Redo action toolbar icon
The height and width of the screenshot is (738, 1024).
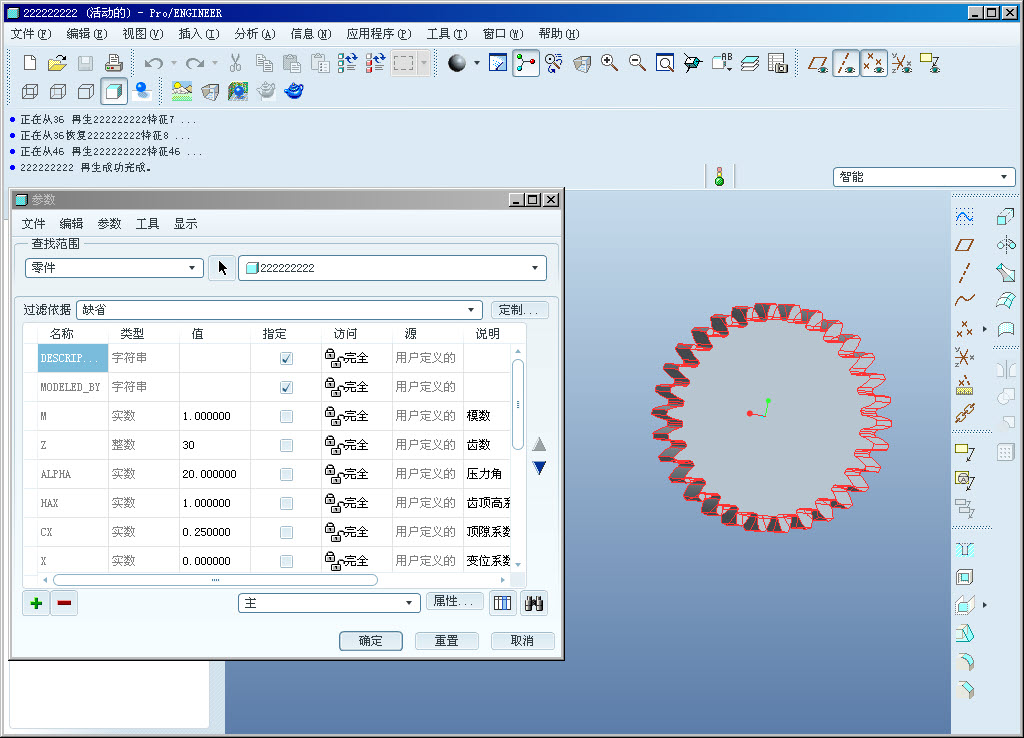(195, 63)
